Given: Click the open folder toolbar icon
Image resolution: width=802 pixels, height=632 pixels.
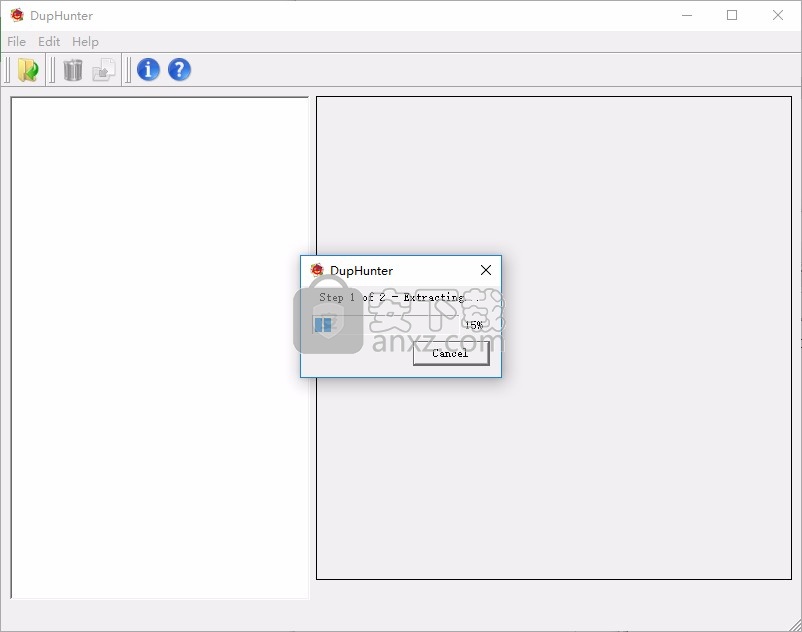Looking at the screenshot, I should (x=28, y=70).
